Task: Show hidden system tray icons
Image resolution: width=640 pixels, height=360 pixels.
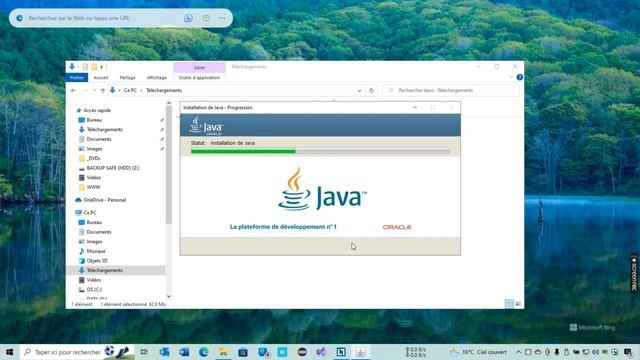Action: coord(518,352)
